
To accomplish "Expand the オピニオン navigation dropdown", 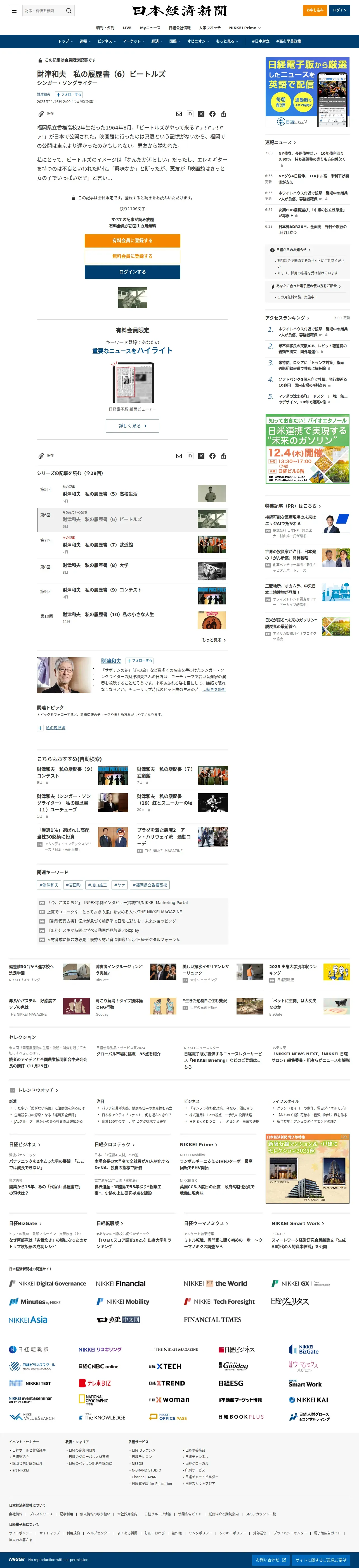I will (x=198, y=41).
